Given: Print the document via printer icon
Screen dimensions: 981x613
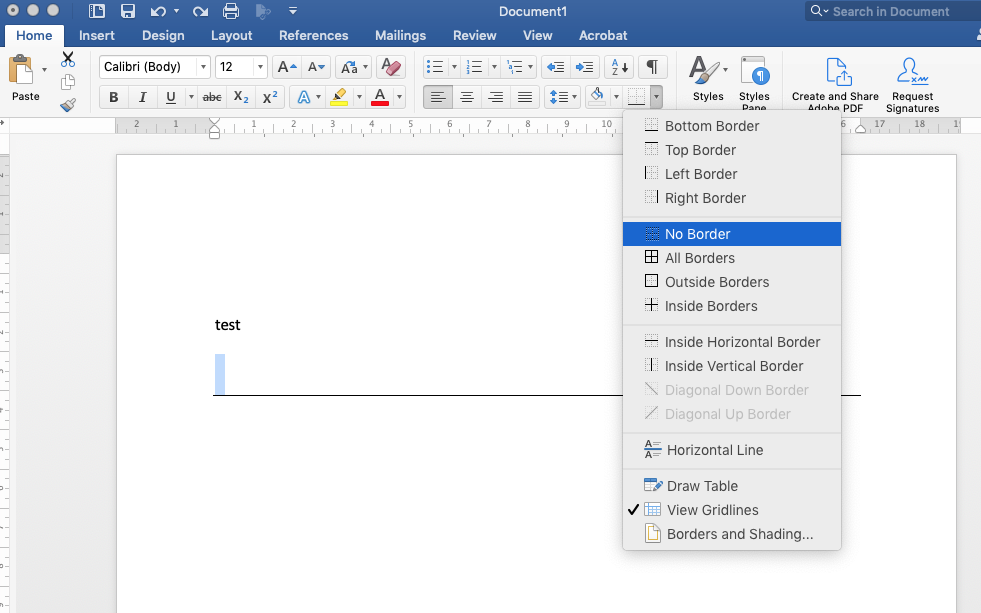Looking at the screenshot, I should (231, 11).
